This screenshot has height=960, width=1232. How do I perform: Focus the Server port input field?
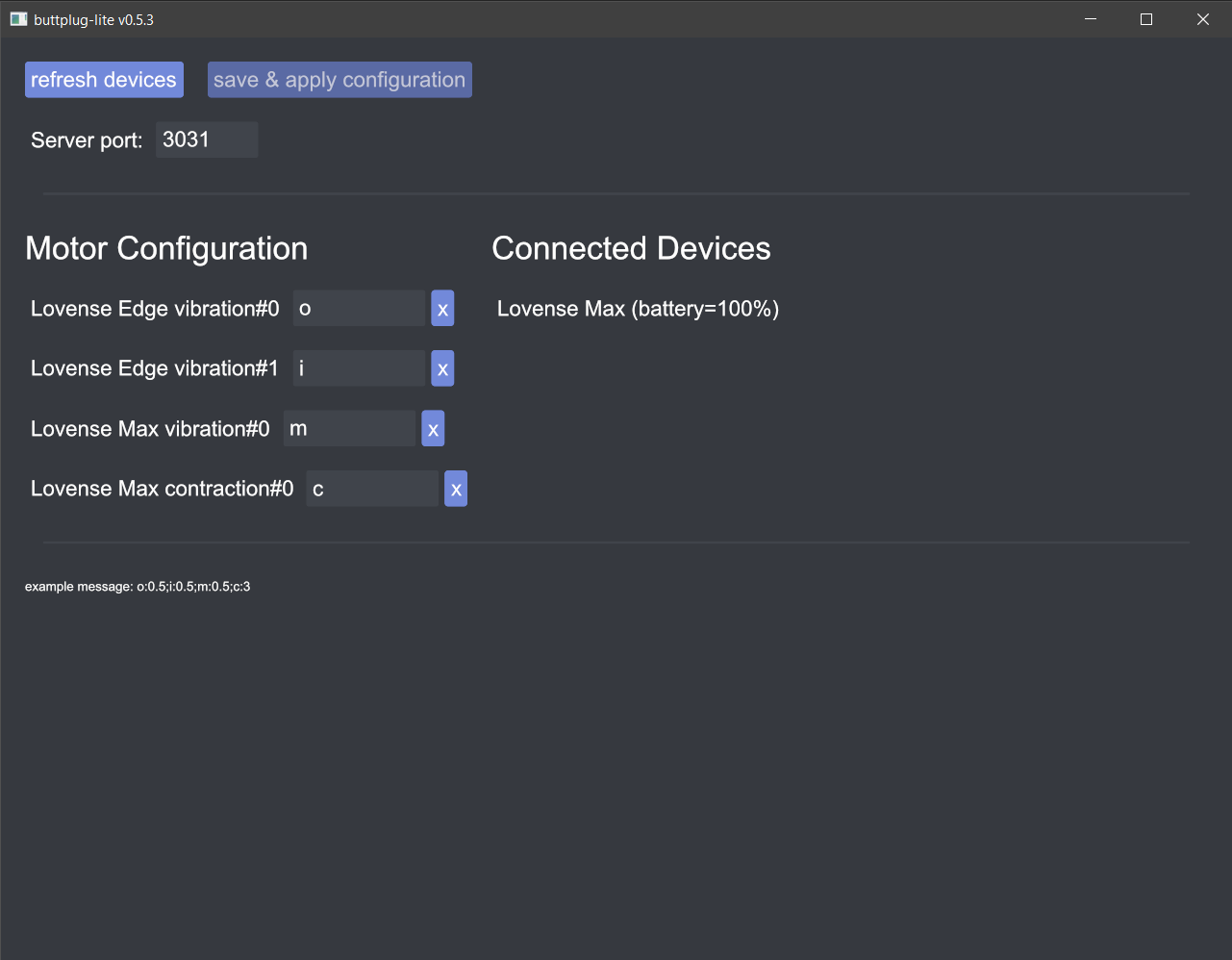[207, 139]
